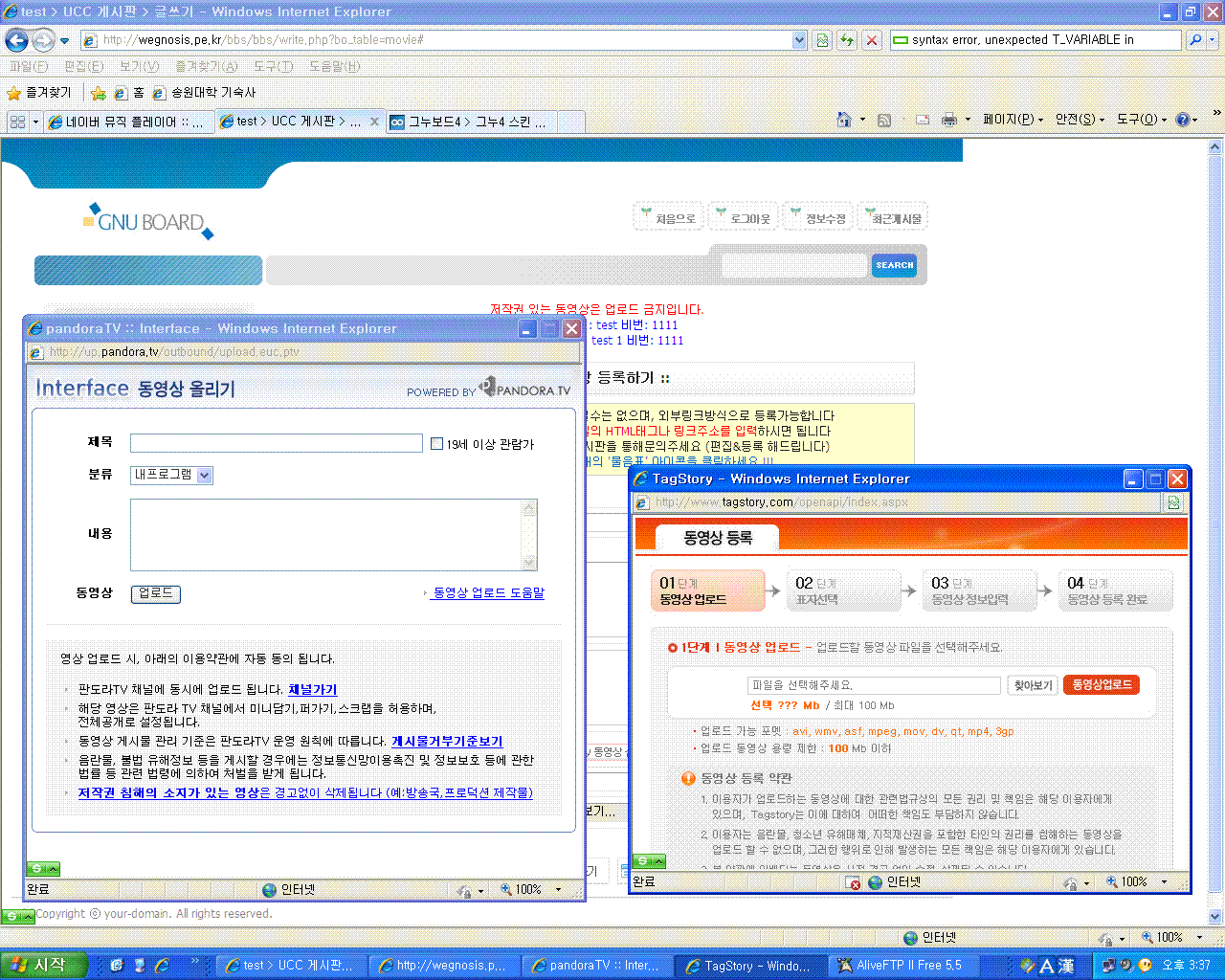The width and height of the screenshot is (1225, 980).
Task: Click the GNU BOARD logo
Action: click(x=148, y=221)
